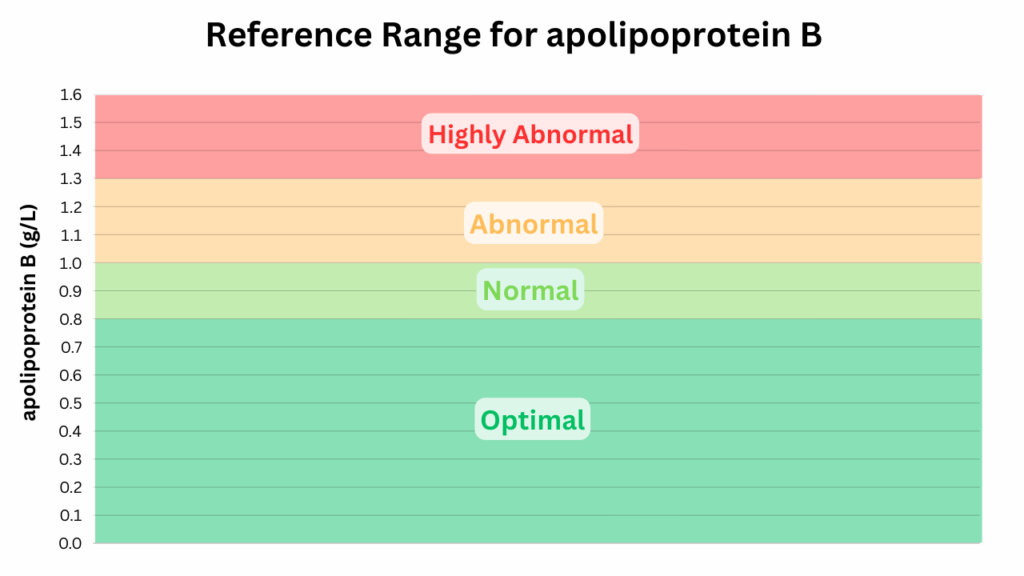Viewport: 1024px width, 576px height.
Task: Click the 0.0 tick at the axis bottom
Action: [x=70, y=543]
